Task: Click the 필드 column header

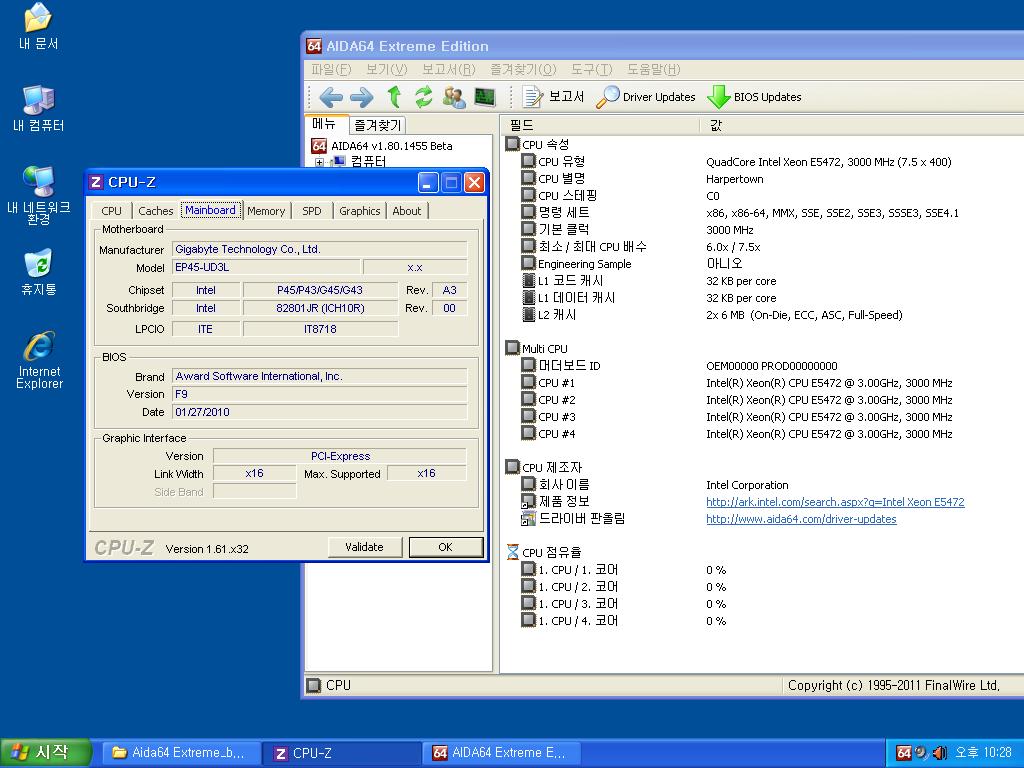Action: (x=600, y=125)
